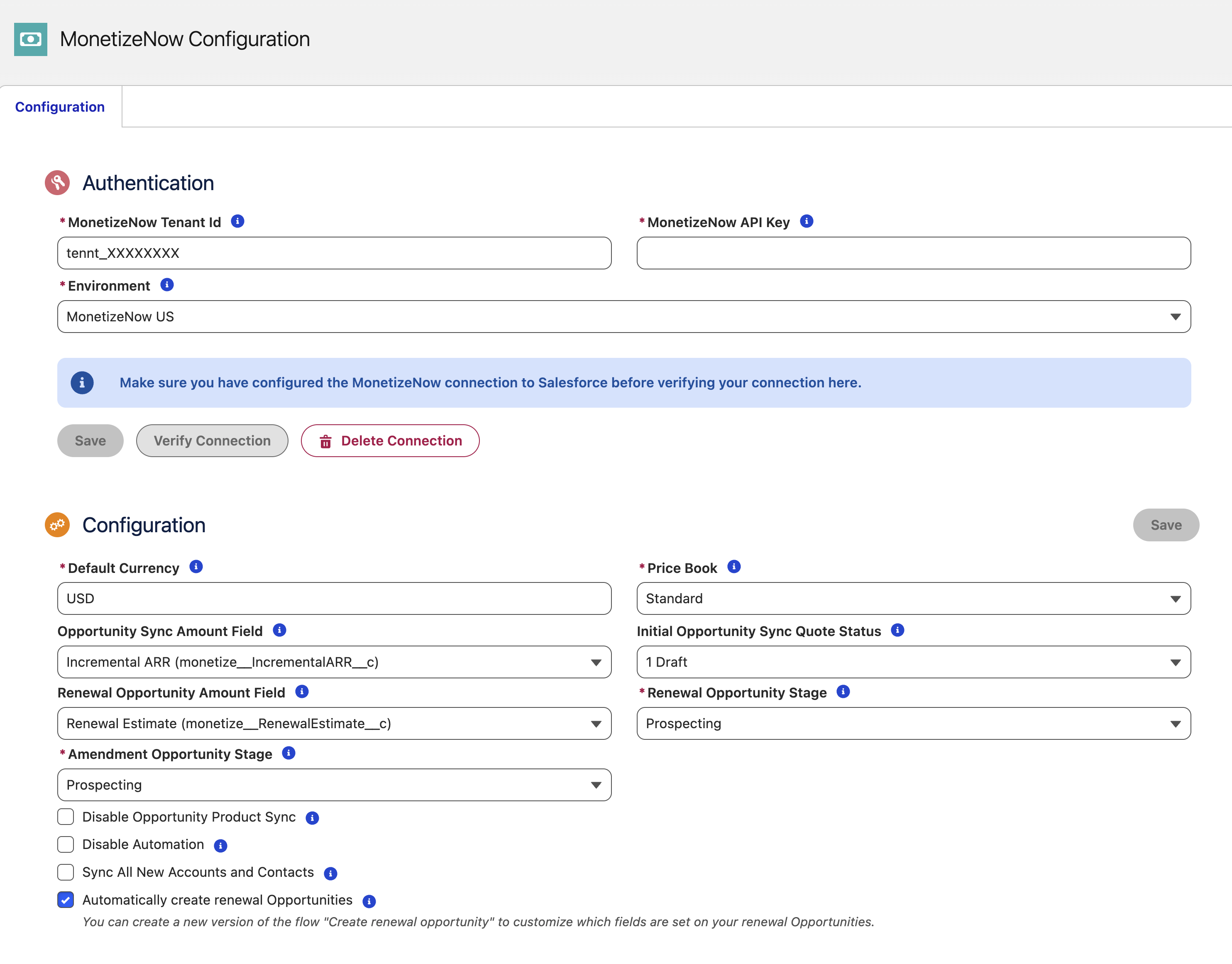Image resolution: width=1232 pixels, height=964 pixels.
Task: Click into the MonetizeNow API Key field
Action: click(913, 253)
